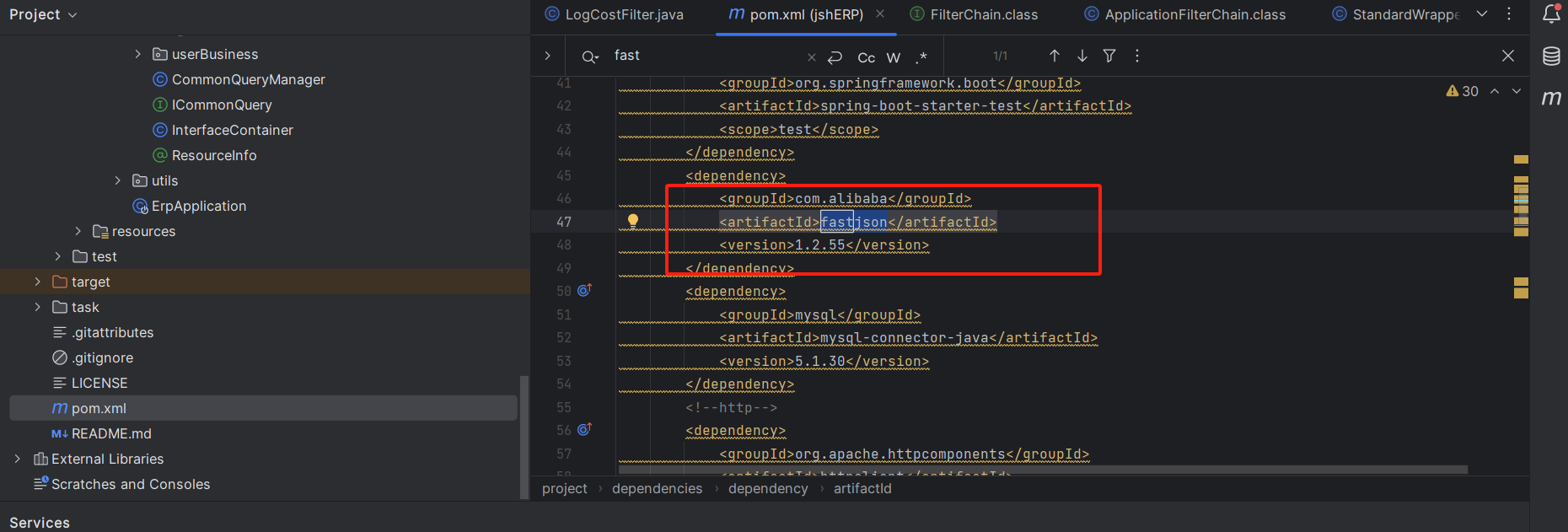
Task: Switch to FilterChain.class tab
Action: click(x=975, y=14)
